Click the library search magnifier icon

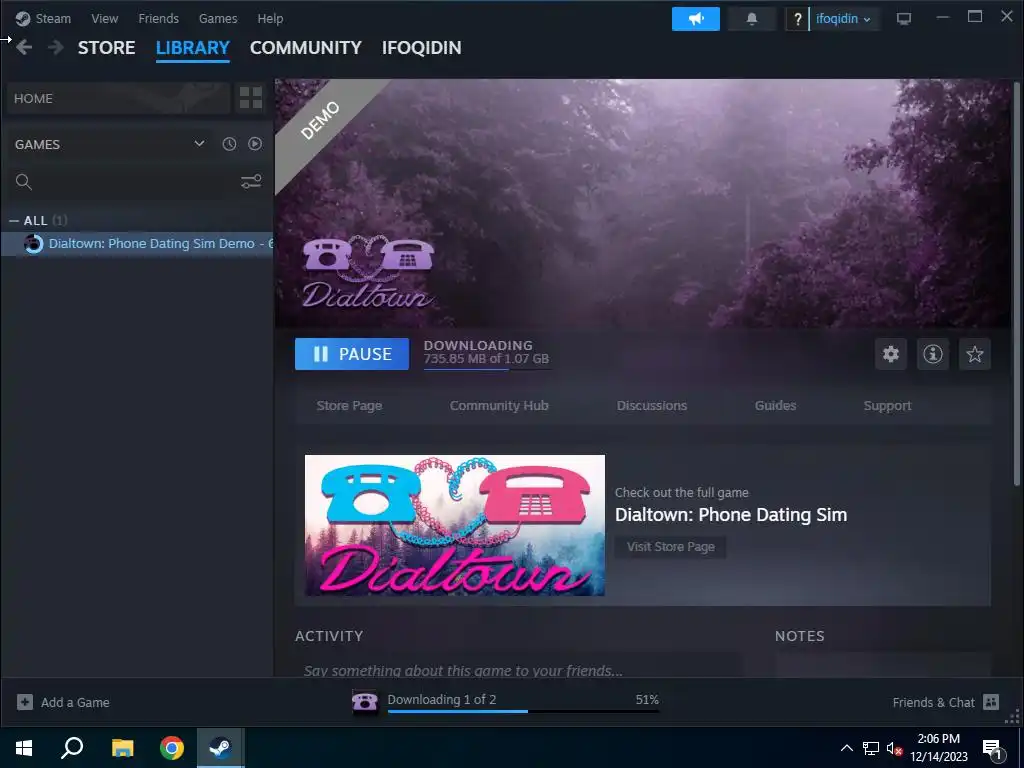click(x=24, y=182)
